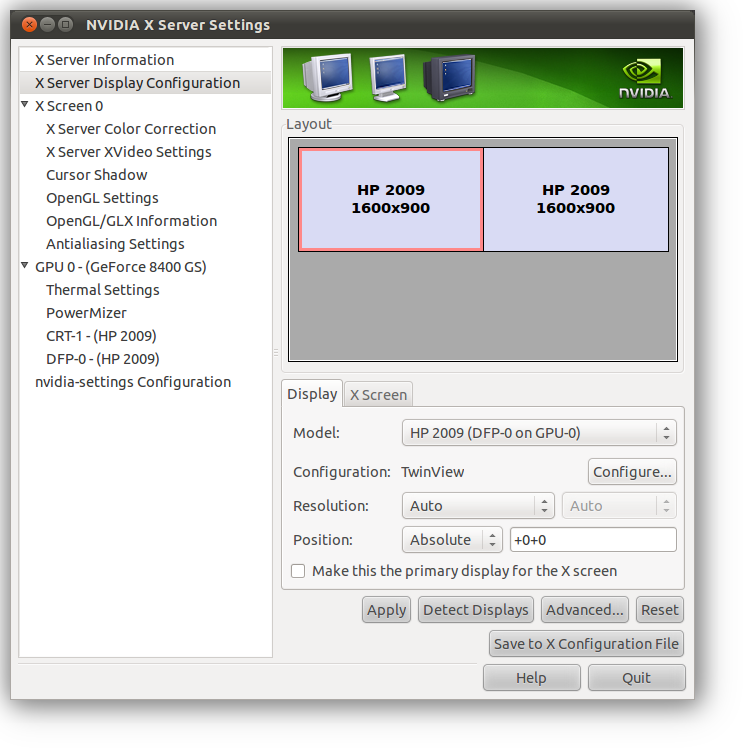Collapse the GPU 0 GeForce 8400 GS node

(25, 266)
